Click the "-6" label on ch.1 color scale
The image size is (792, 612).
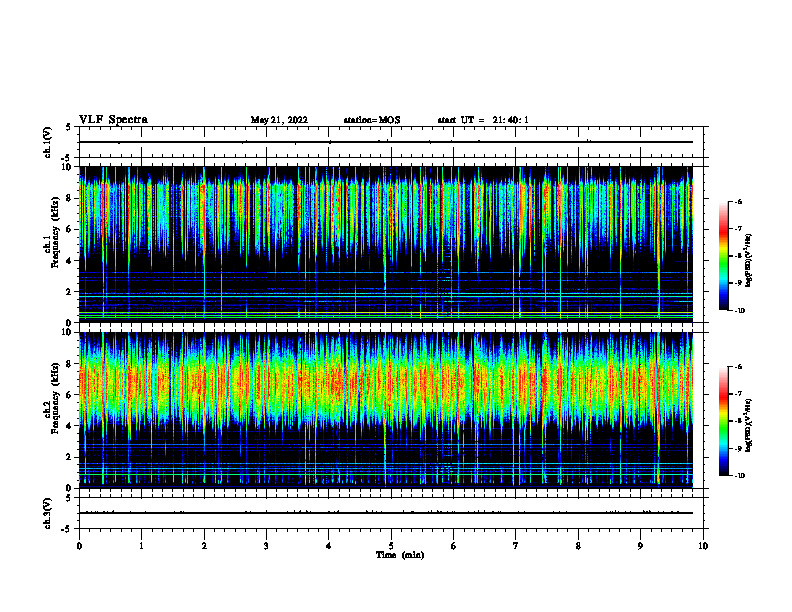click(738, 202)
